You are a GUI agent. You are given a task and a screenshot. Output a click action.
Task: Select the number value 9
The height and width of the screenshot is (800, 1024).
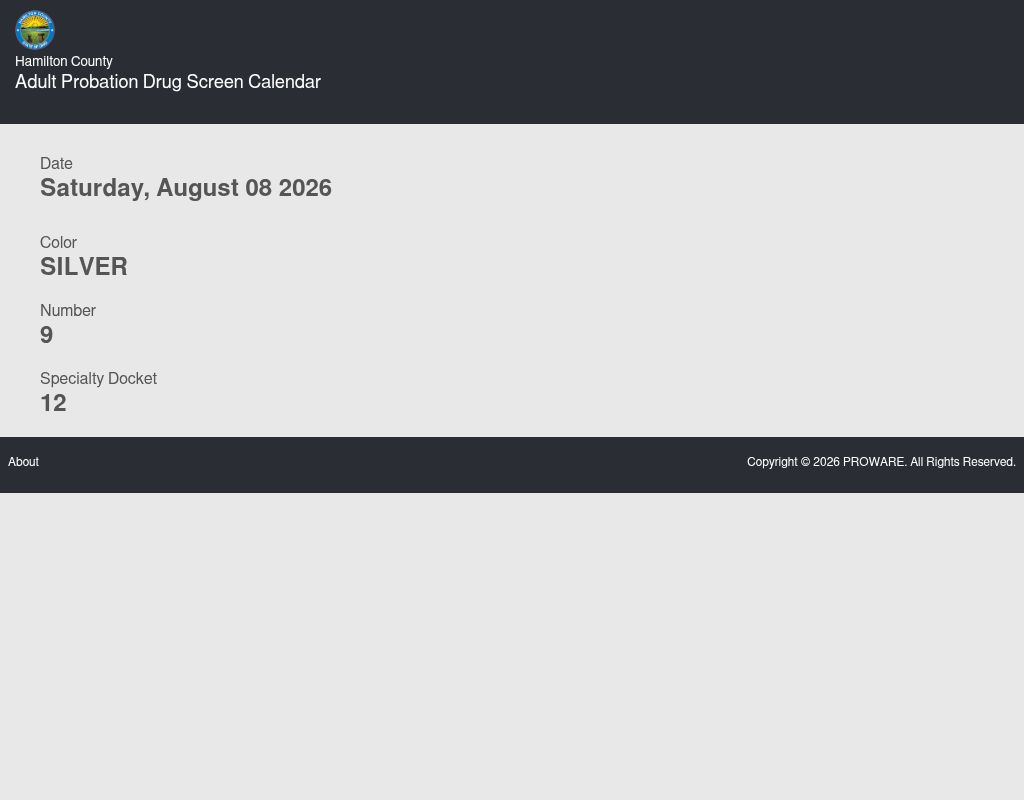point(46,335)
